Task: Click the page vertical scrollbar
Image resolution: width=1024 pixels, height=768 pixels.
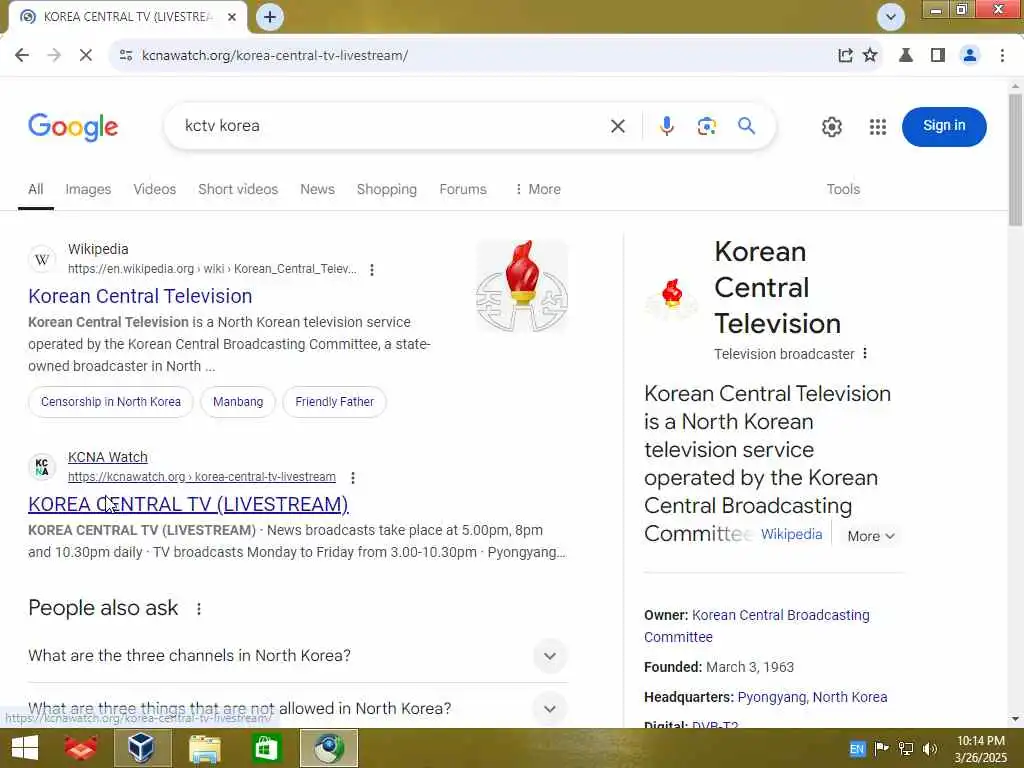Action: point(1015,160)
